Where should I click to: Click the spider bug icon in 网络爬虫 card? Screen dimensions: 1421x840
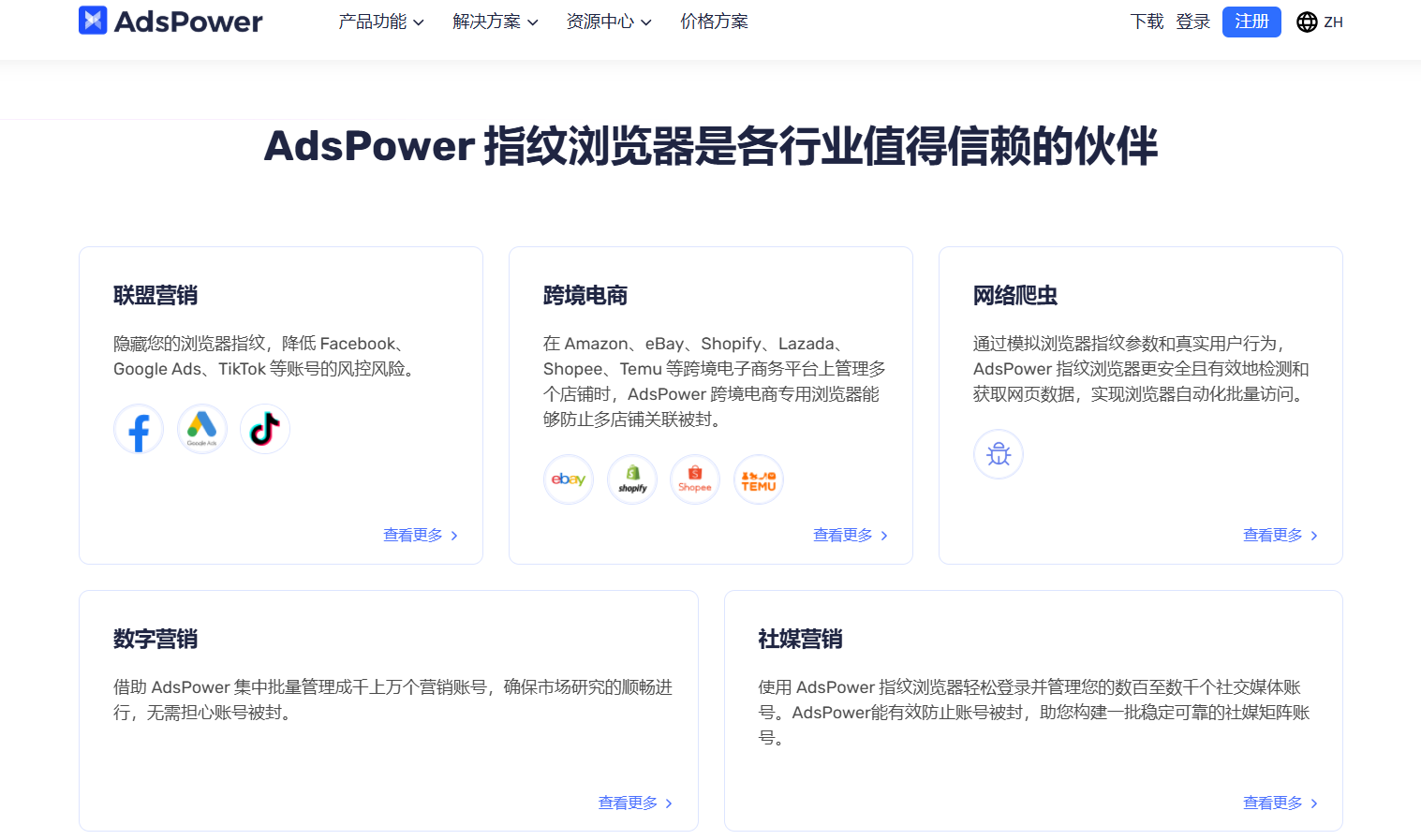pyautogui.click(x=999, y=454)
